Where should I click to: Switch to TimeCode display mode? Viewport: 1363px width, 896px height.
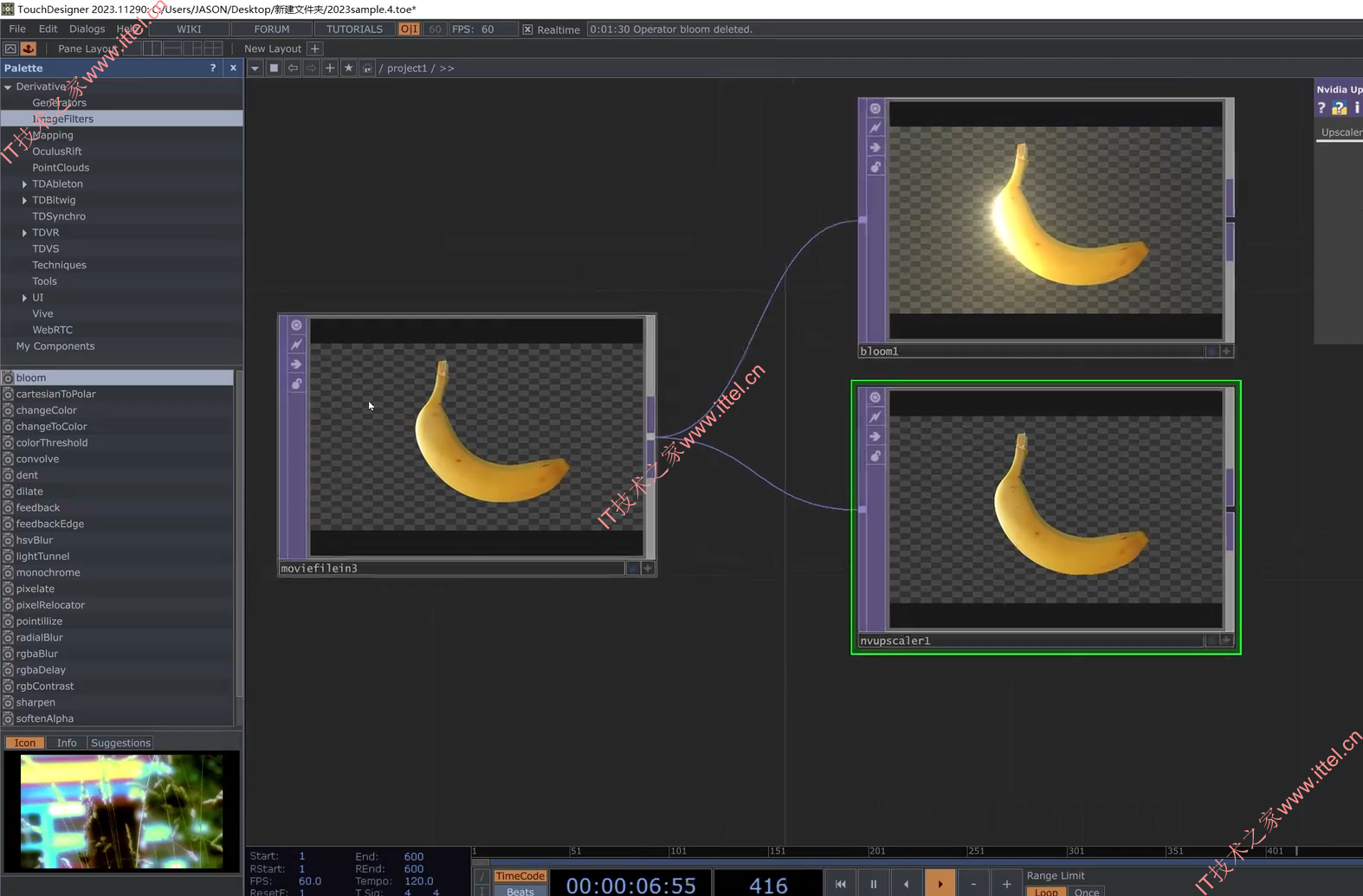520,876
